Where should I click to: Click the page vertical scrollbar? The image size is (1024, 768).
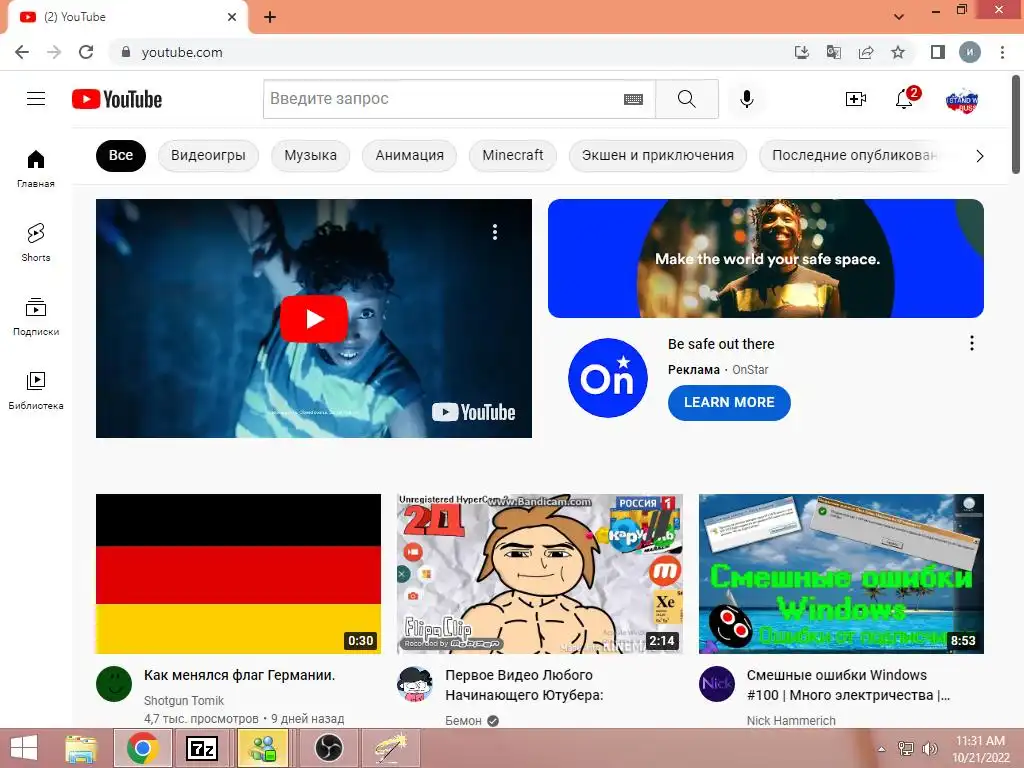tap(1016, 124)
